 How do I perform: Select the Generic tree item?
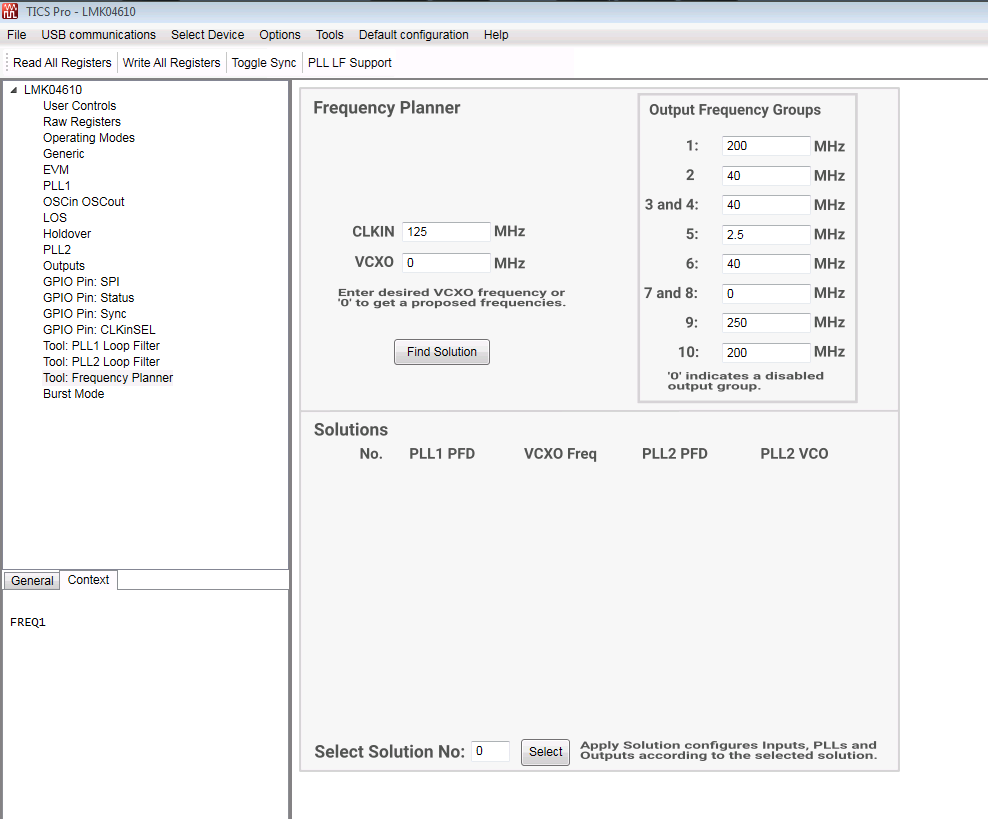64,154
